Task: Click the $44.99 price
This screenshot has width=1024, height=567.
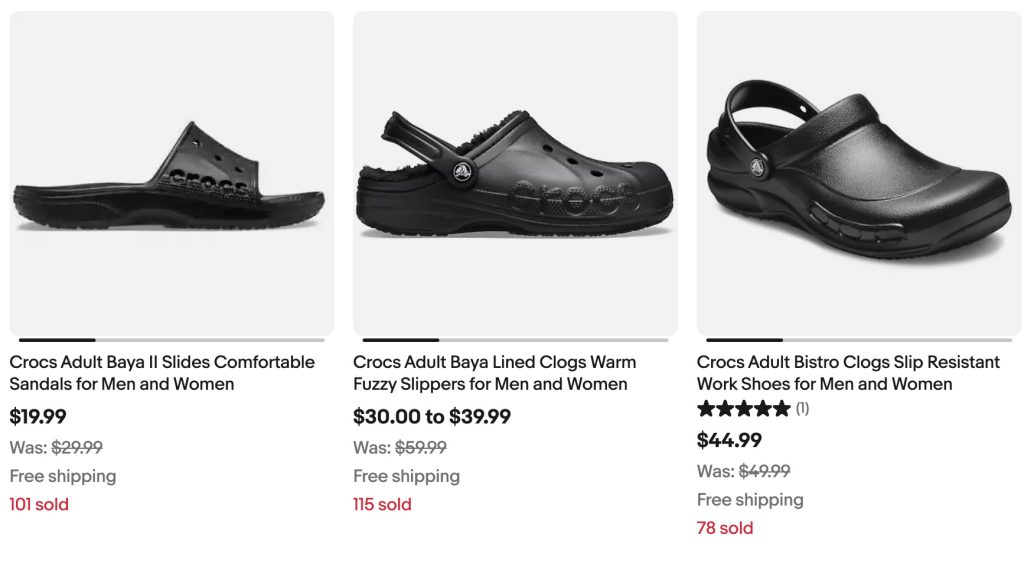Action: [x=729, y=440]
